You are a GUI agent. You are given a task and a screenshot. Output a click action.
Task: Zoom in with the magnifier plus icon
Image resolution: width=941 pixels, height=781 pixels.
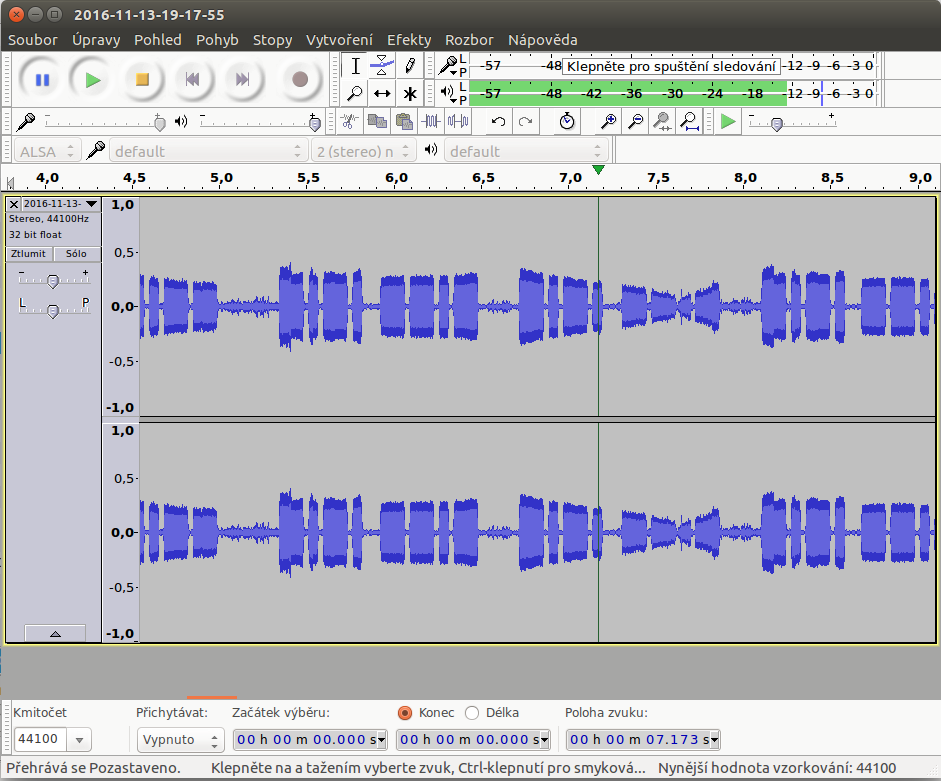(x=608, y=122)
